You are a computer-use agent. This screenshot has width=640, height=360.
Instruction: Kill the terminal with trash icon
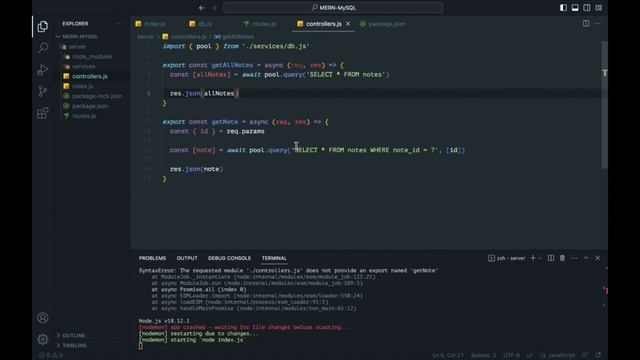click(x=562, y=258)
